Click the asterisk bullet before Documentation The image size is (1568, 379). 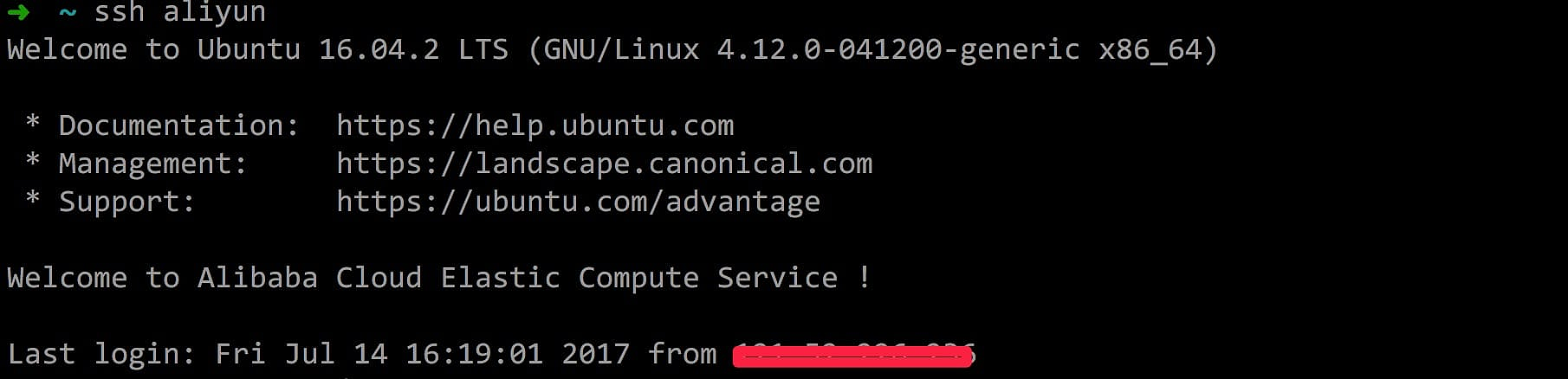pyautogui.click(x=33, y=123)
